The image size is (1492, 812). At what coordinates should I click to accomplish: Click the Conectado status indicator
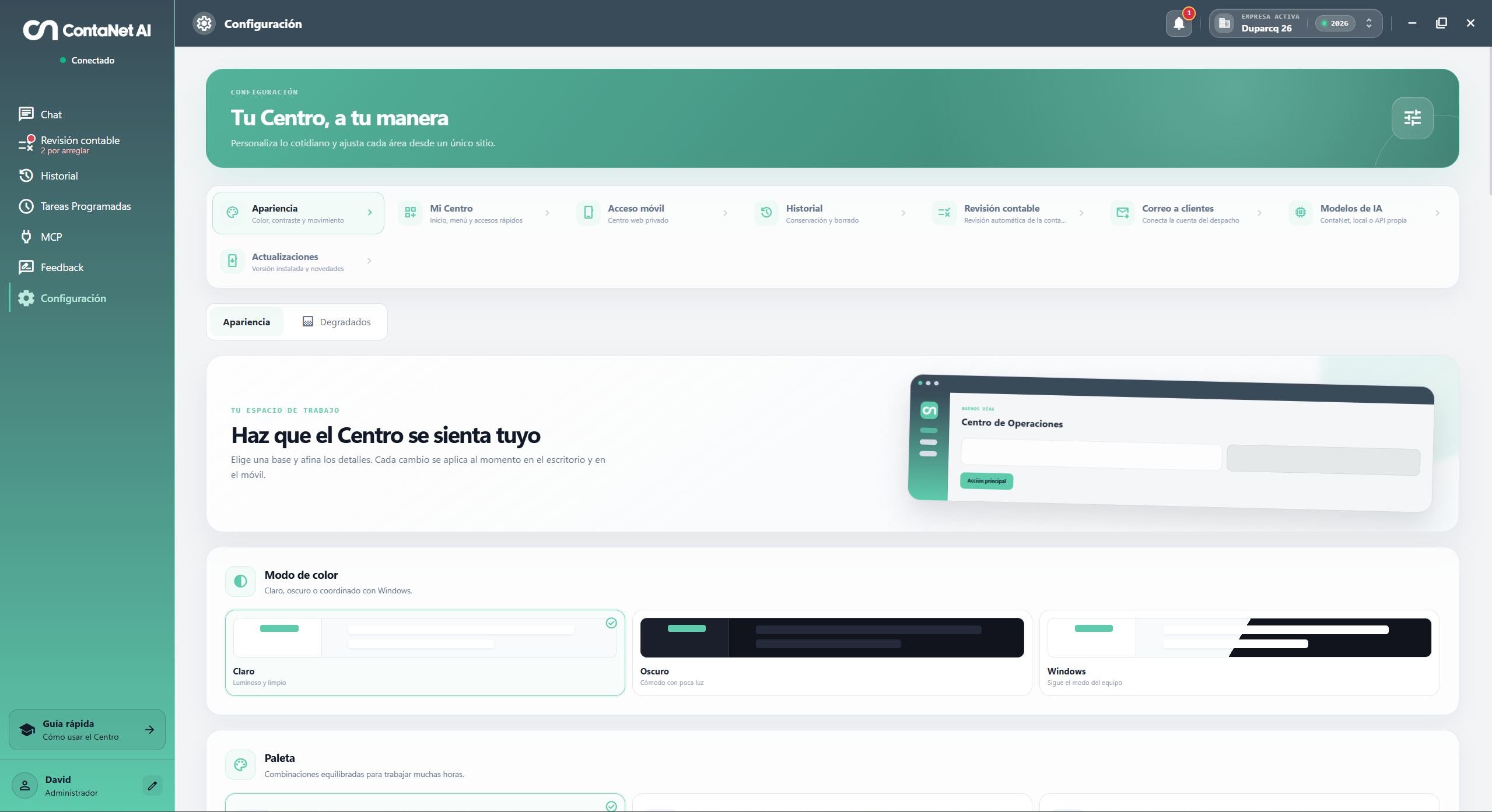point(87,60)
